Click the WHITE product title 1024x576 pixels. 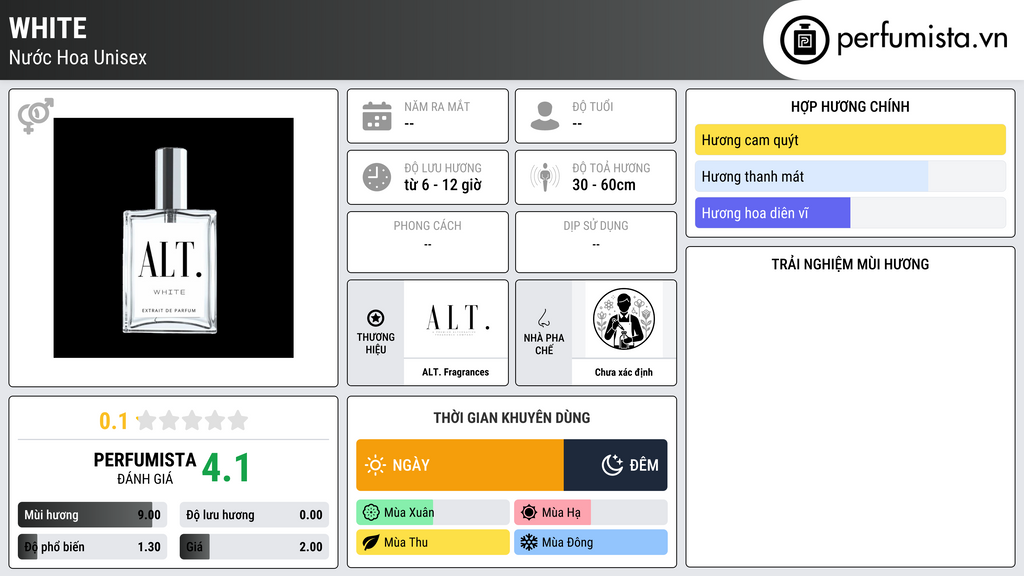[48, 29]
